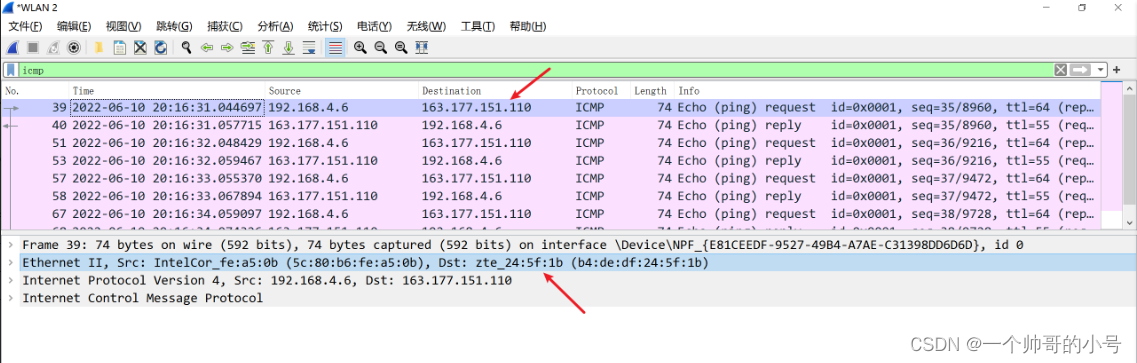The image size is (1137, 363).
Task: Open display filter bookmarks icon
Action: (12, 70)
